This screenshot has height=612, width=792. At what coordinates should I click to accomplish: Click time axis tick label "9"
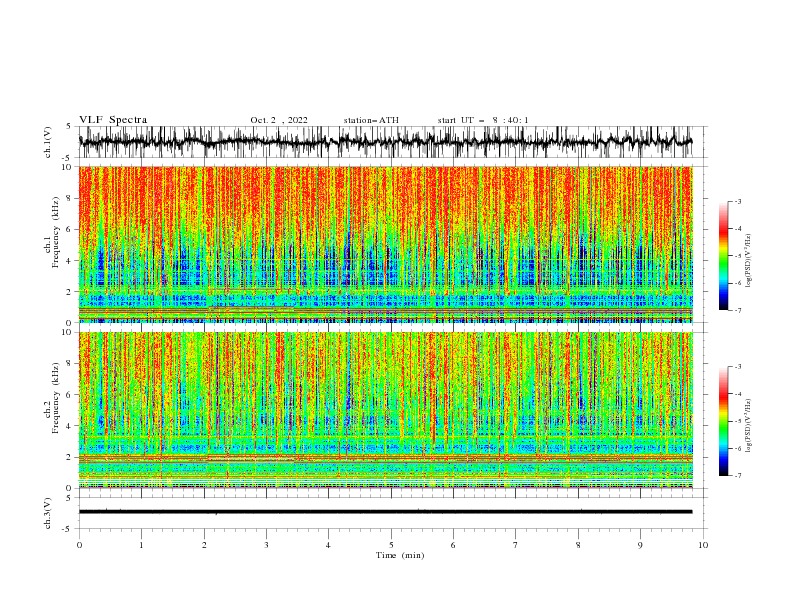click(x=640, y=545)
